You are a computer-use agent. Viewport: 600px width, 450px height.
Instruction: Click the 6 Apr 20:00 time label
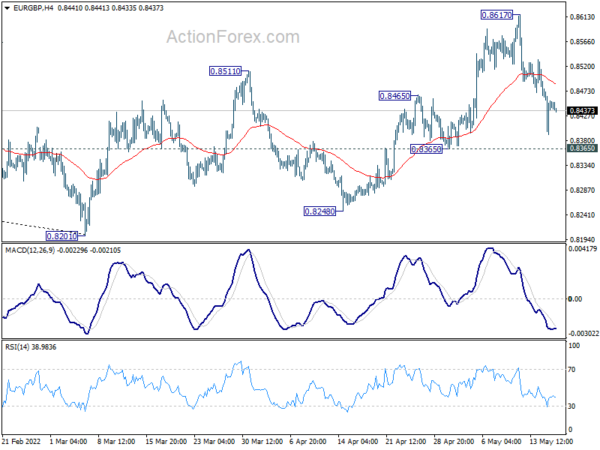(308, 442)
